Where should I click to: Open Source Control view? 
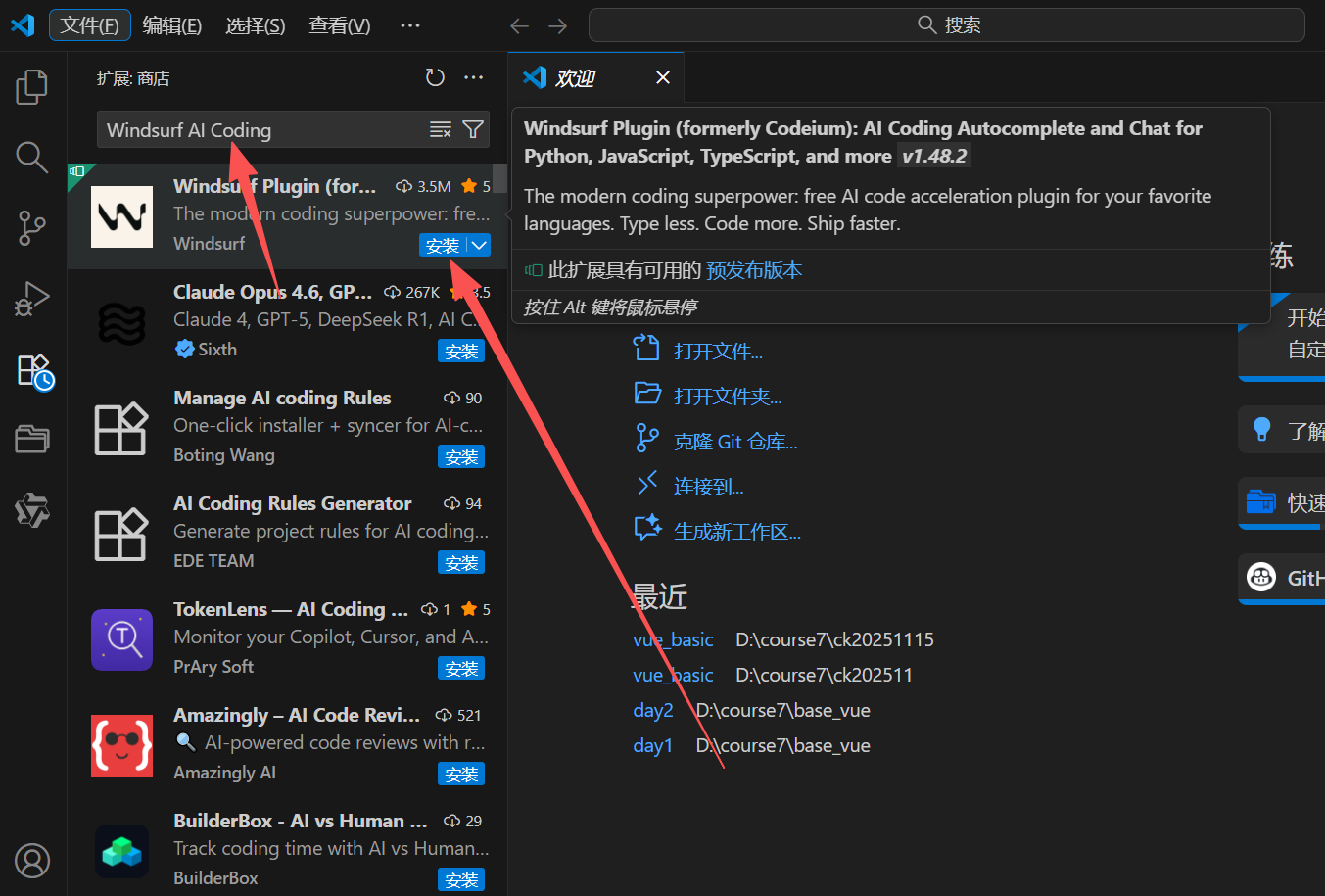click(x=32, y=227)
